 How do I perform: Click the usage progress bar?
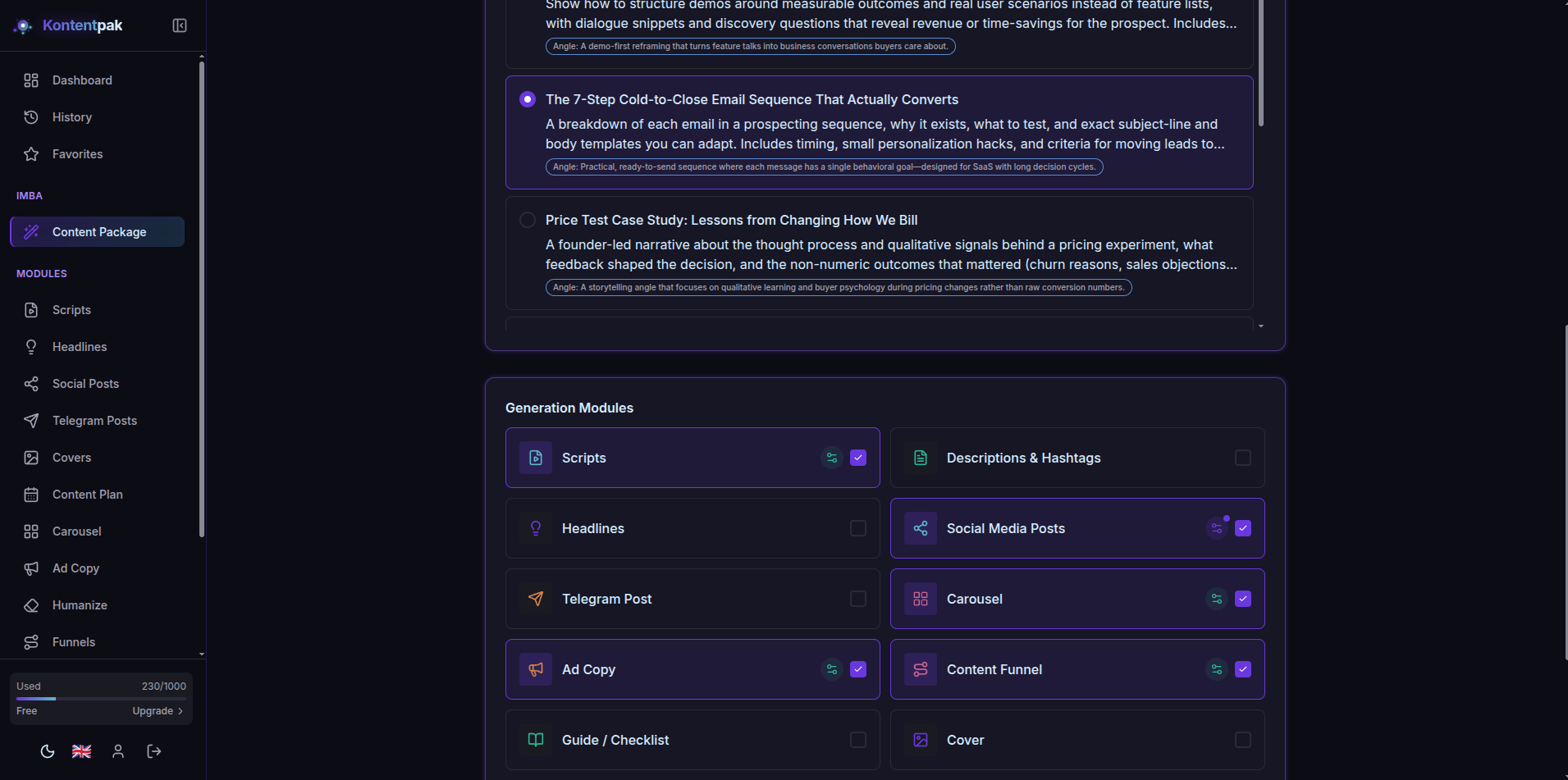pyautogui.click(x=101, y=699)
